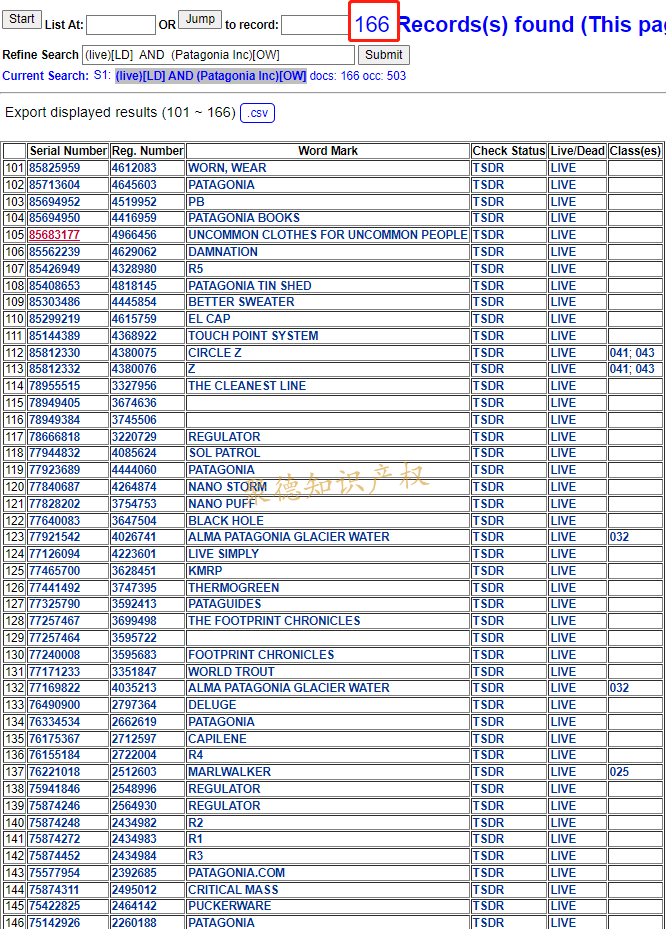Open the DELUGE word mark
This screenshot has width=666, height=929.
212,705
